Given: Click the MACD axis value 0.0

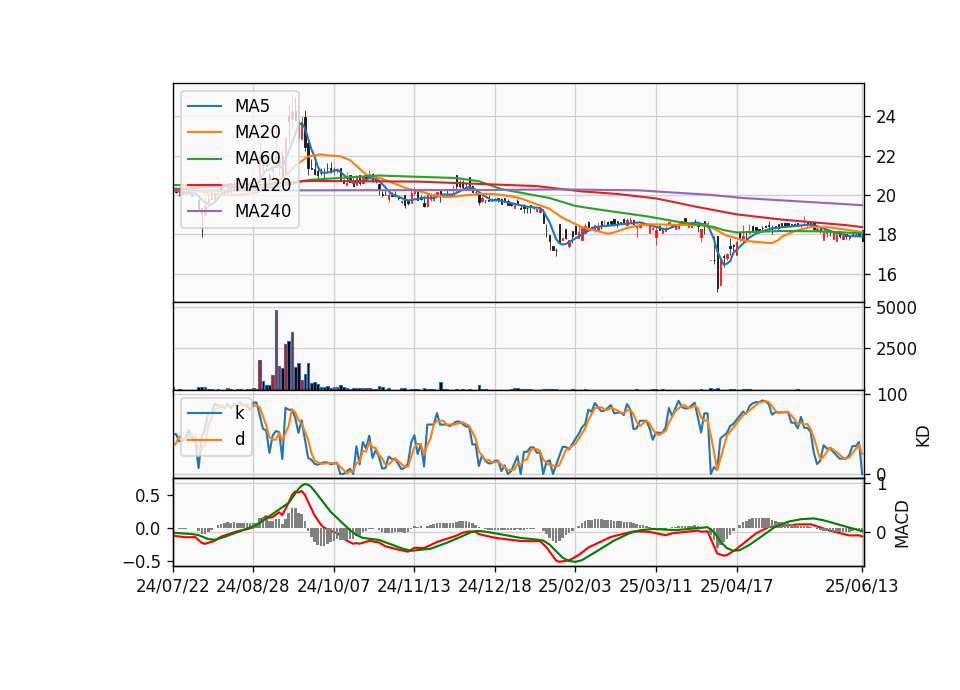Looking at the screenshot, I should 148,528.
